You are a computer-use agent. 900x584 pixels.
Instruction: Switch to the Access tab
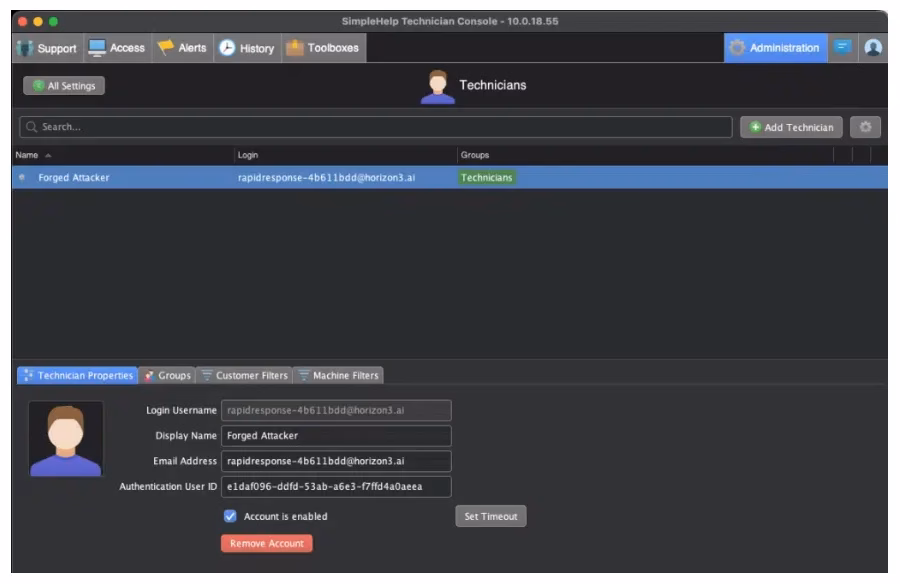118,48
